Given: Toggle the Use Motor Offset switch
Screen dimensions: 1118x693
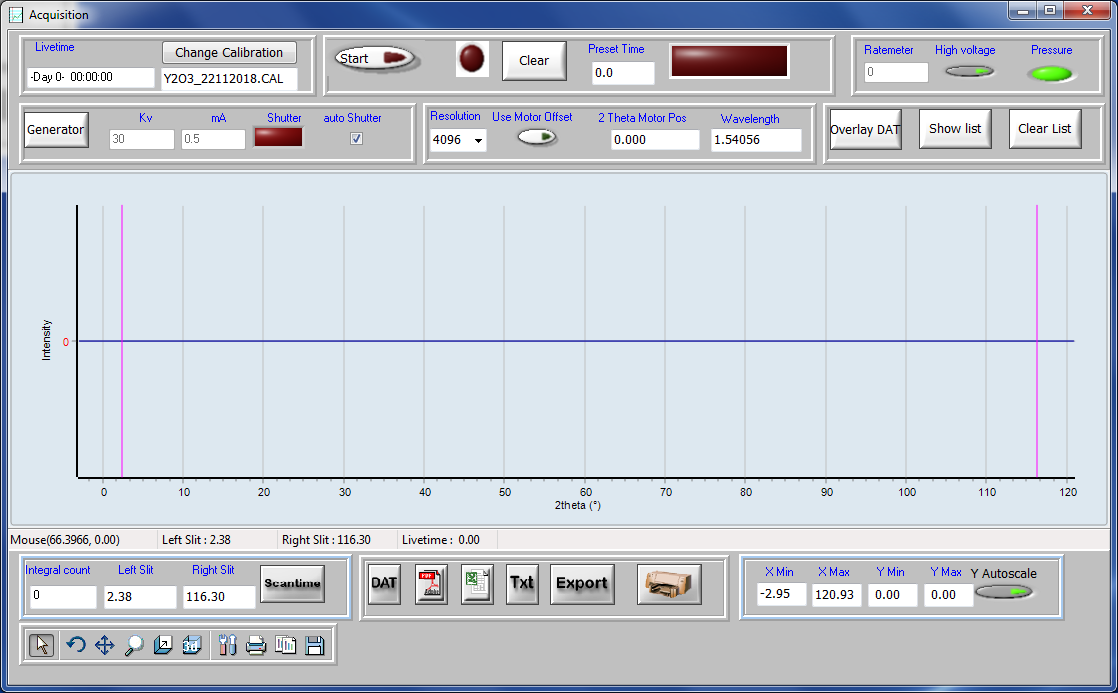Looking at the screenshot, I should click(x=537, y=138).
